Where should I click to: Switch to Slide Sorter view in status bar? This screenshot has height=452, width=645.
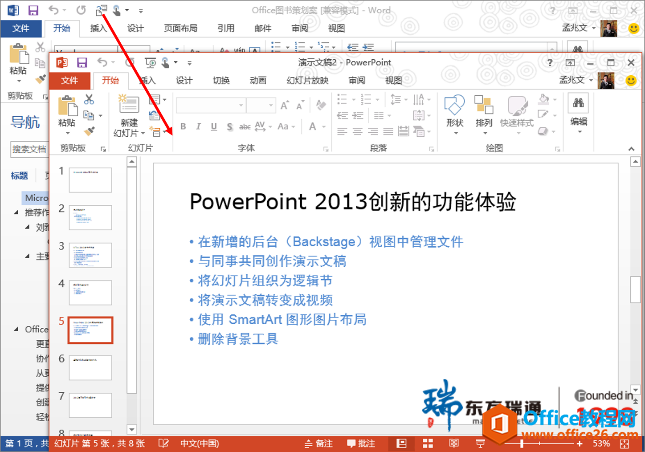(x=428, y=443)
